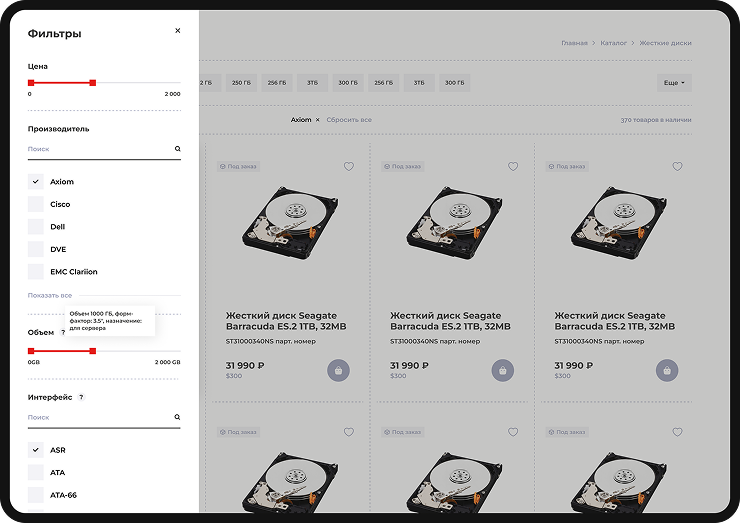Add first product to cart
Viewport: 740px width, 523px height.
(338, 371)
